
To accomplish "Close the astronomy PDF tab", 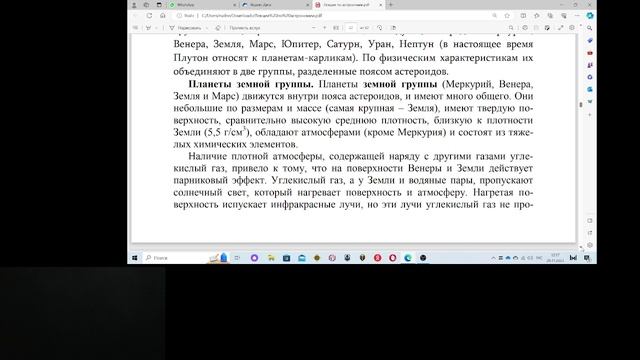I will pyautogui.click(x=380, y=5).
